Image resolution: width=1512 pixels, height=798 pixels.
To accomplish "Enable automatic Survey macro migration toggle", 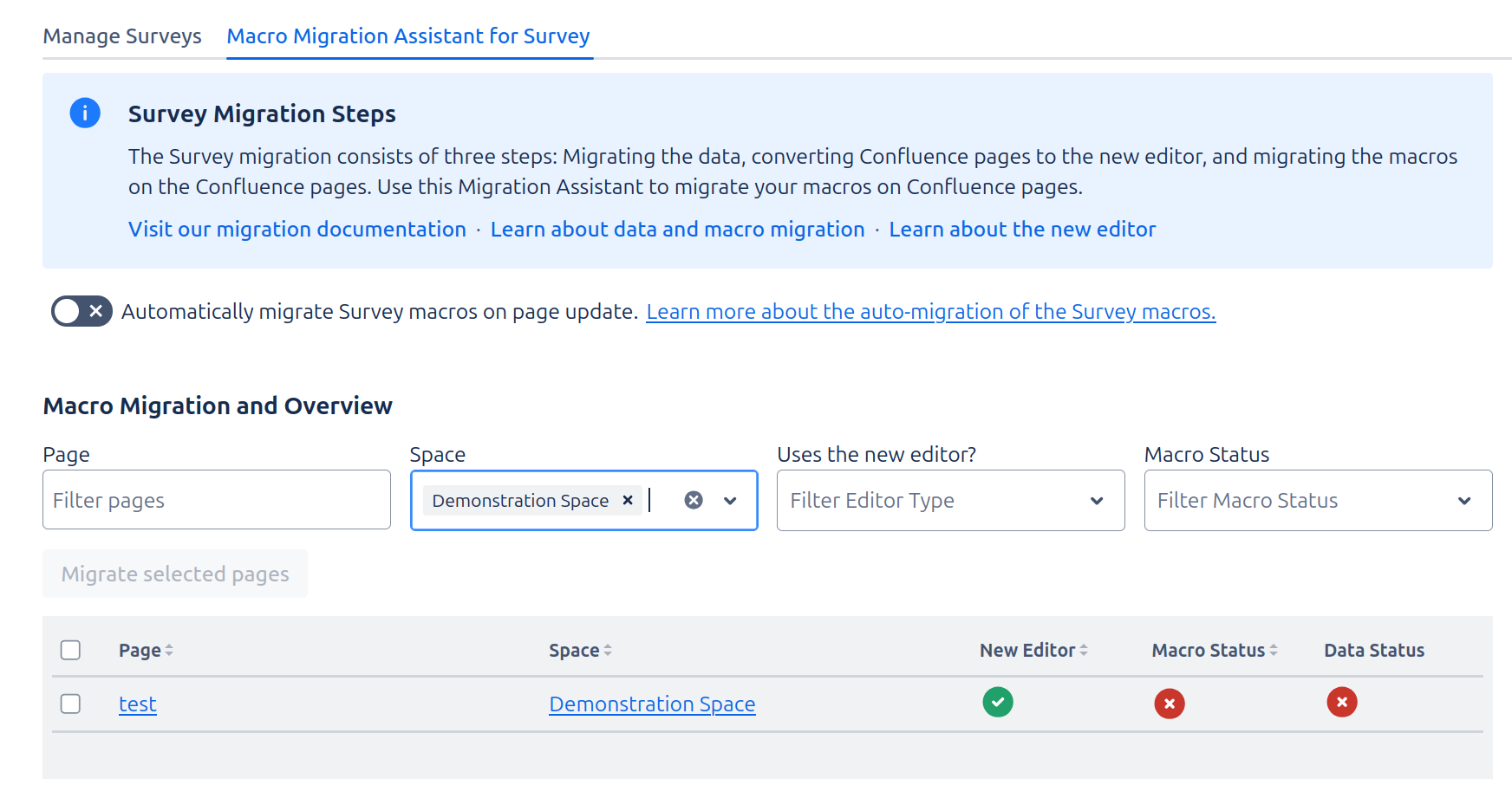I will pos(81,311).
